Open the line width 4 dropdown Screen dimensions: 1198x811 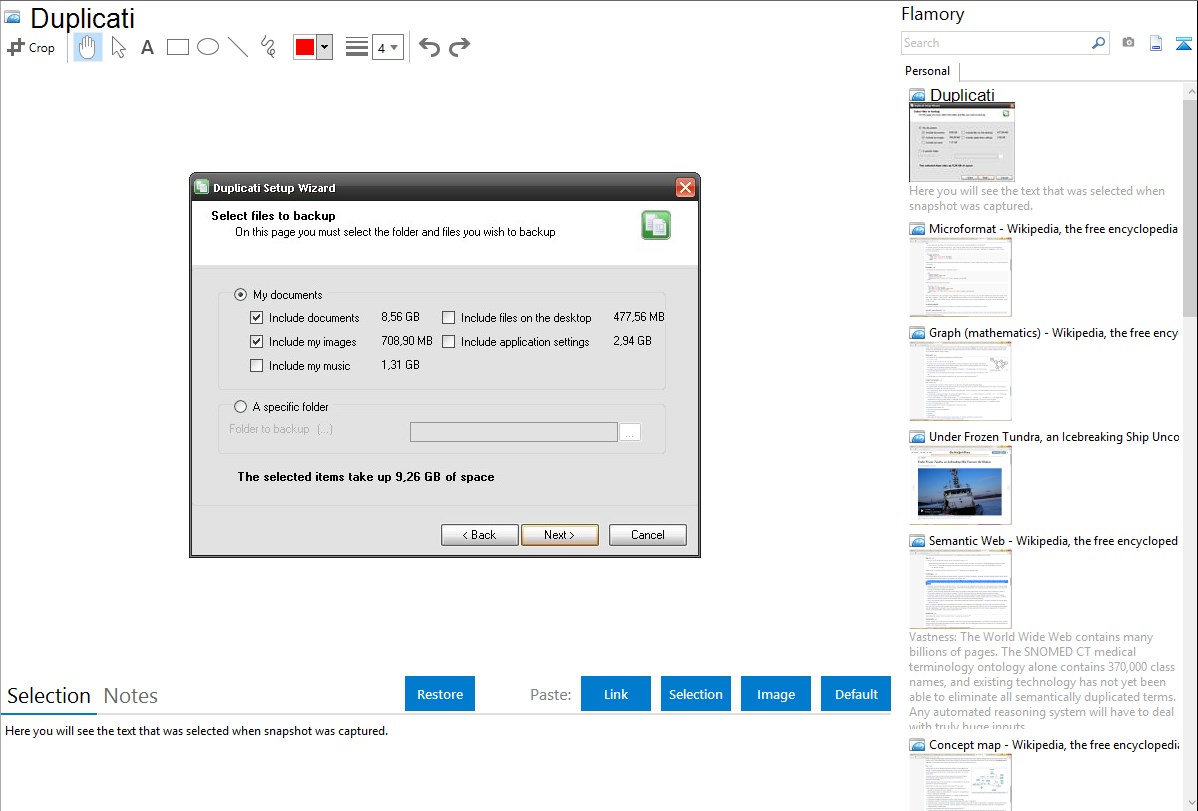click(388, 47)
